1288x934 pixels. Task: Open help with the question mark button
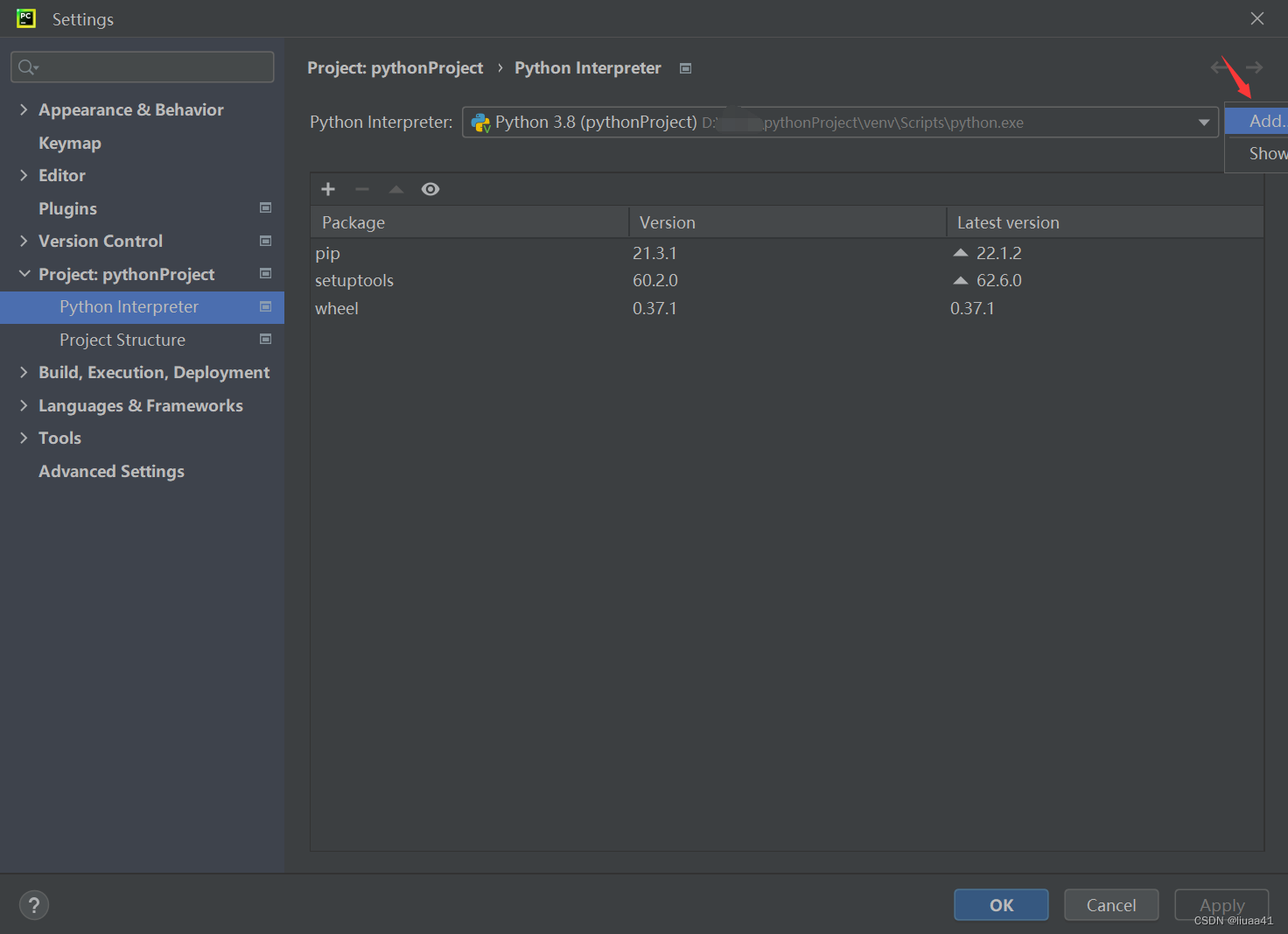[x=34, y=905]
